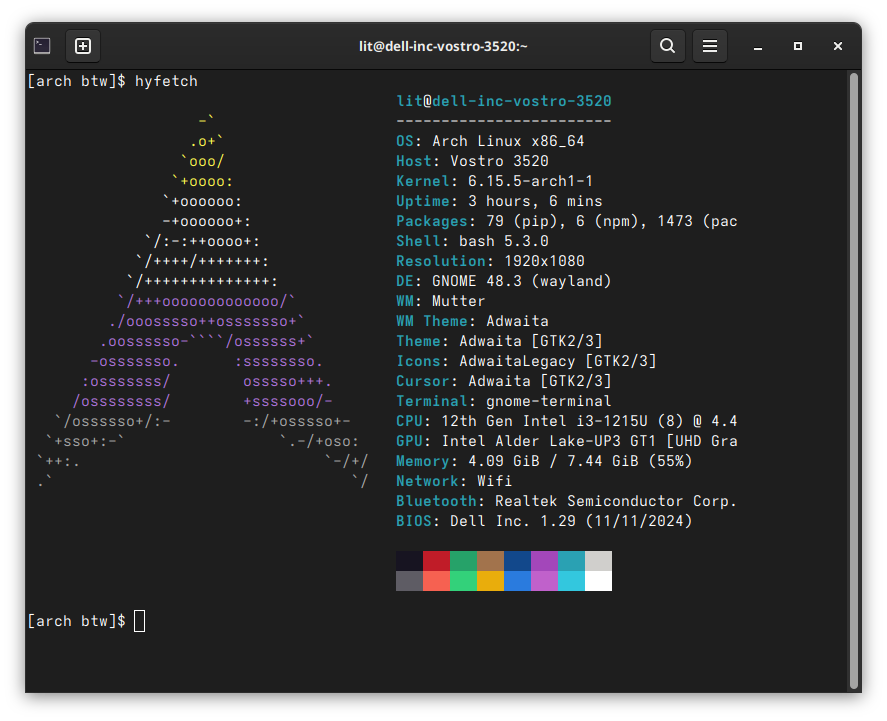Click the bright salmon red swatch

(437, 581)
